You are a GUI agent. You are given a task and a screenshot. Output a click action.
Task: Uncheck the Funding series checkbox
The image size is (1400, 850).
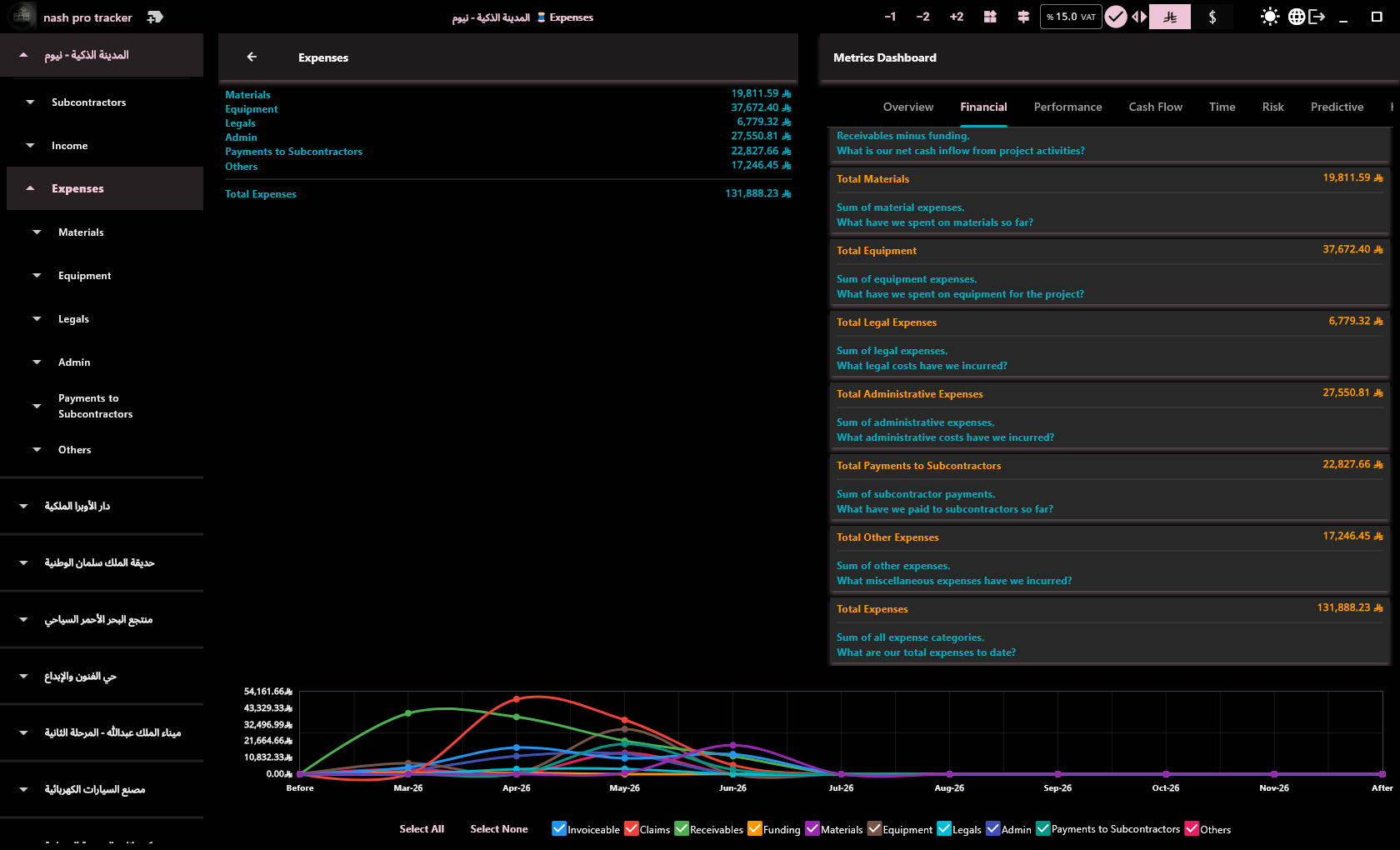[x=755, y=828]
